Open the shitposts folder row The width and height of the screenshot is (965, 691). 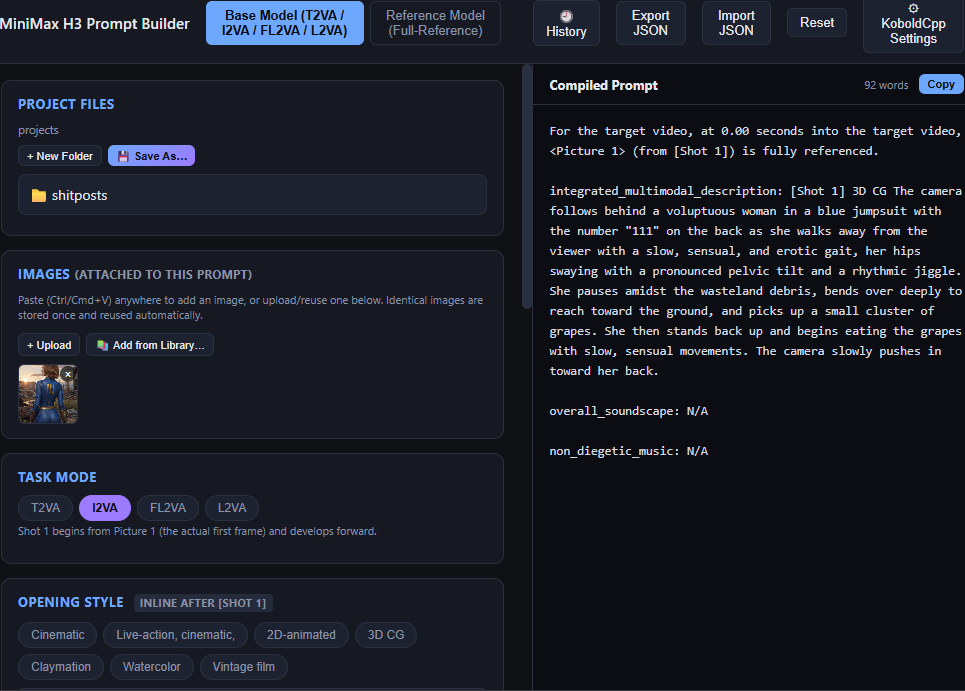(252, 195)
